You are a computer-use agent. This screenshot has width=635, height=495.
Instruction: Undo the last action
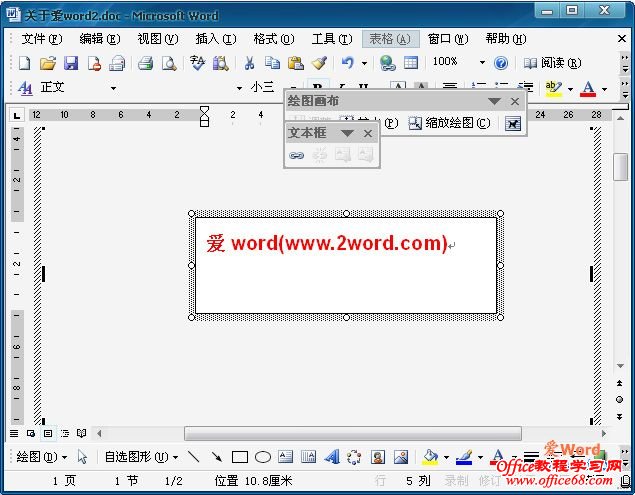point(347,63)
